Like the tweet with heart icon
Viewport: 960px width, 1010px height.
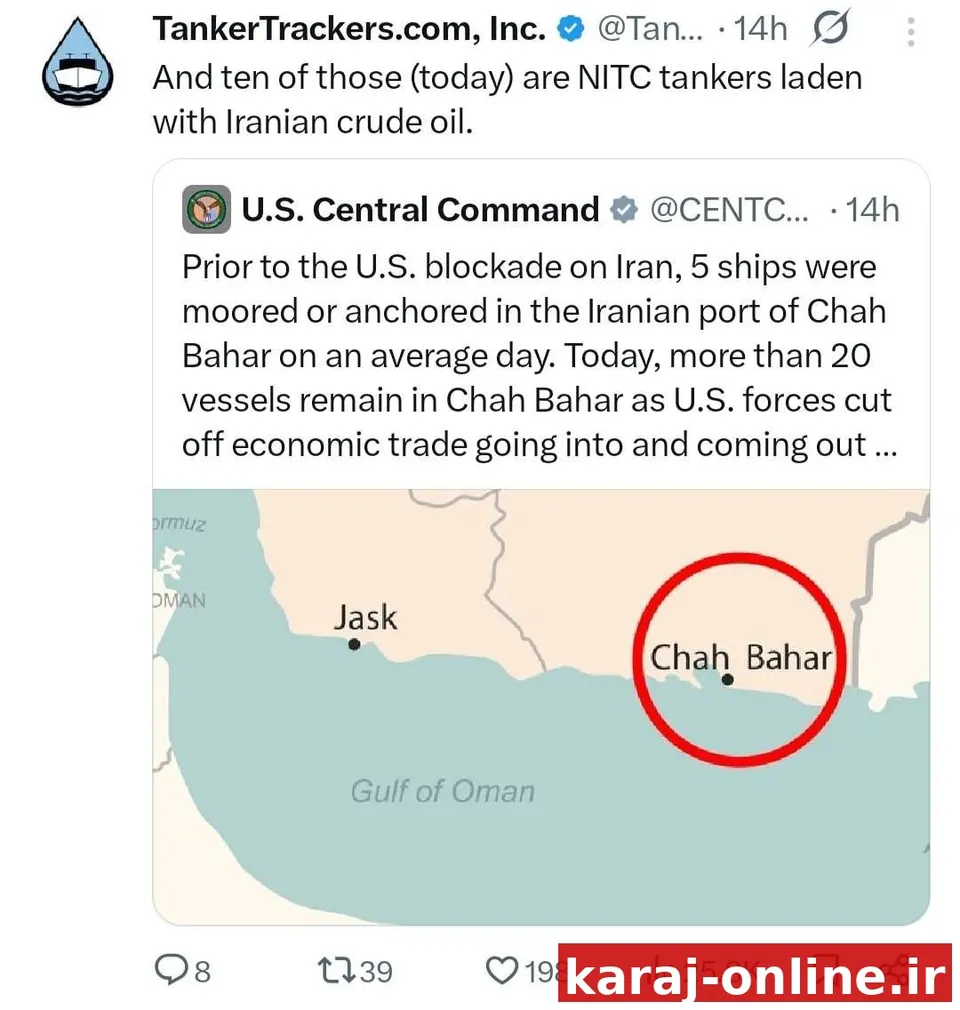pyautogui.click(x=502, y=971)
